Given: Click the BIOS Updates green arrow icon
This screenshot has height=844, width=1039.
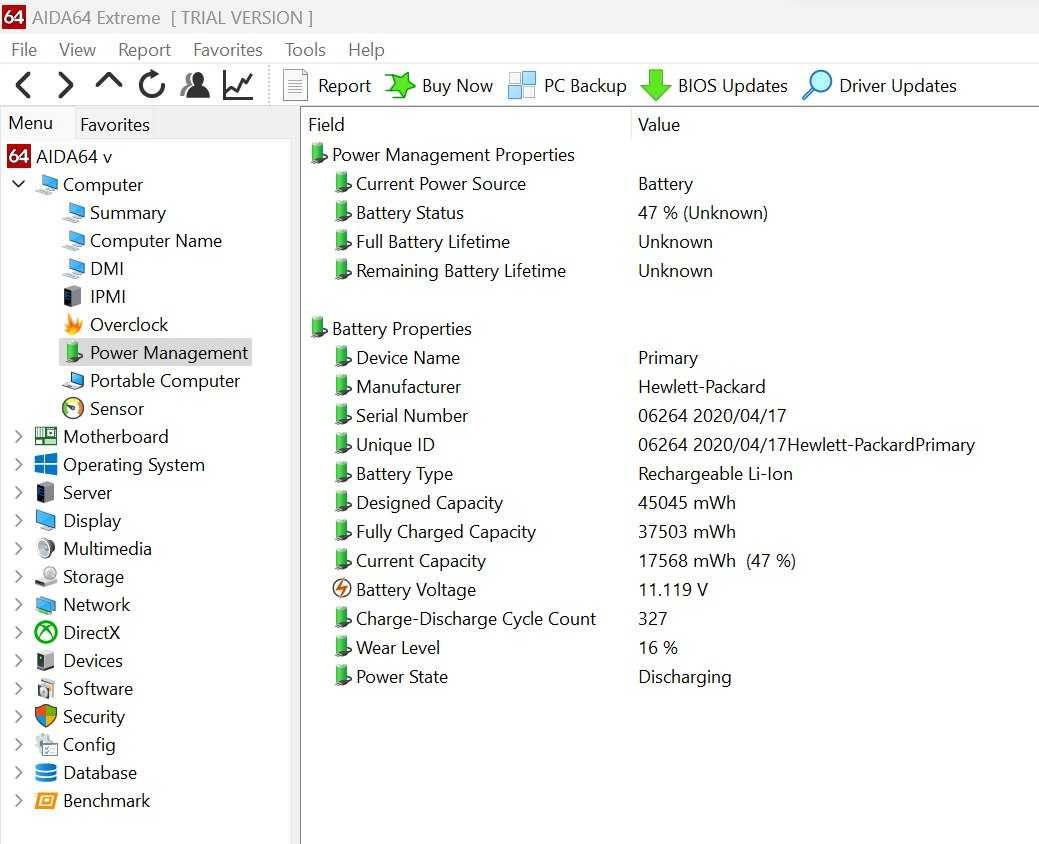Looking at the screenshot, I should tap(656, 85).
